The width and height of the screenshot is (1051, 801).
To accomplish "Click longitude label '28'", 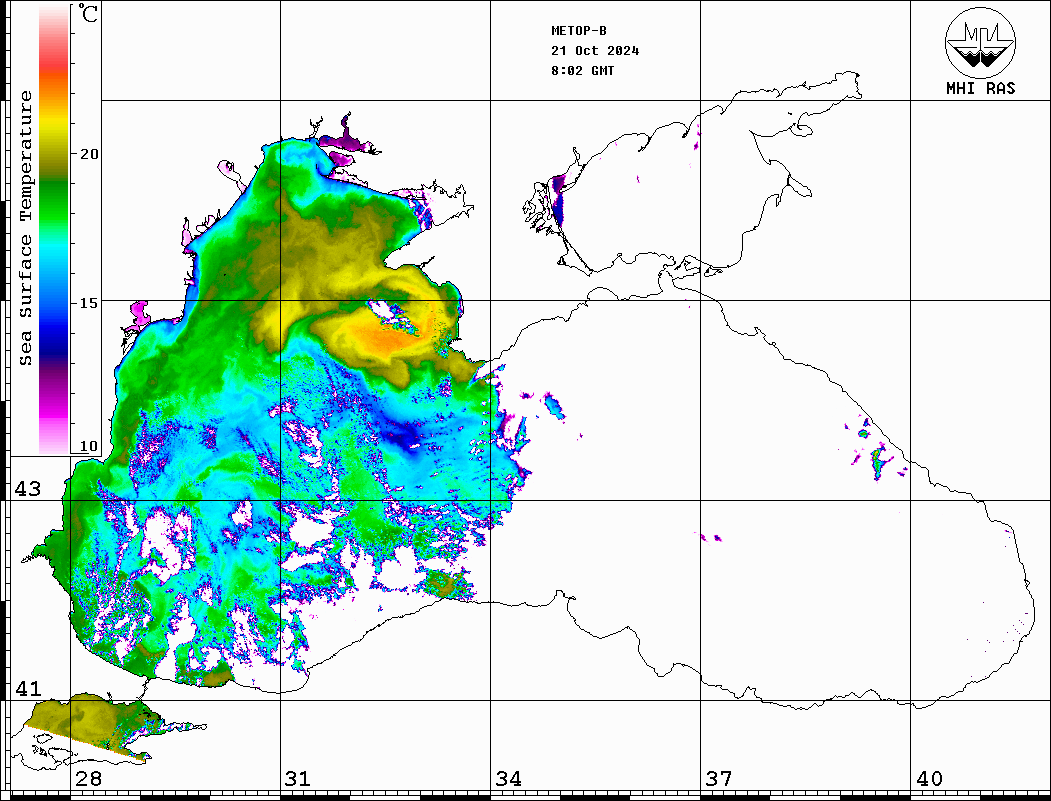I will [88, 779].
